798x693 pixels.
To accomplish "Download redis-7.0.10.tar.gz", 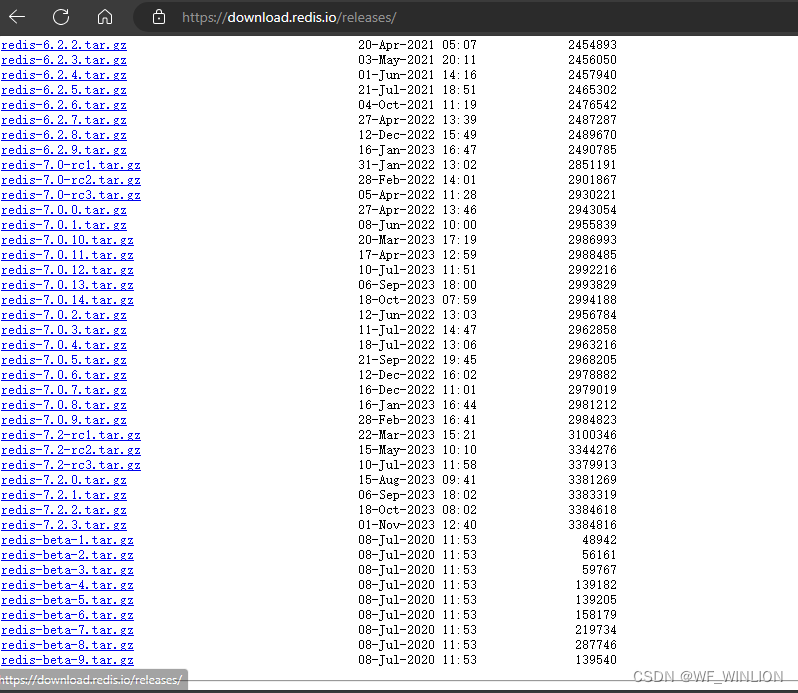I will pyautogui.click(x=67, y=240).
